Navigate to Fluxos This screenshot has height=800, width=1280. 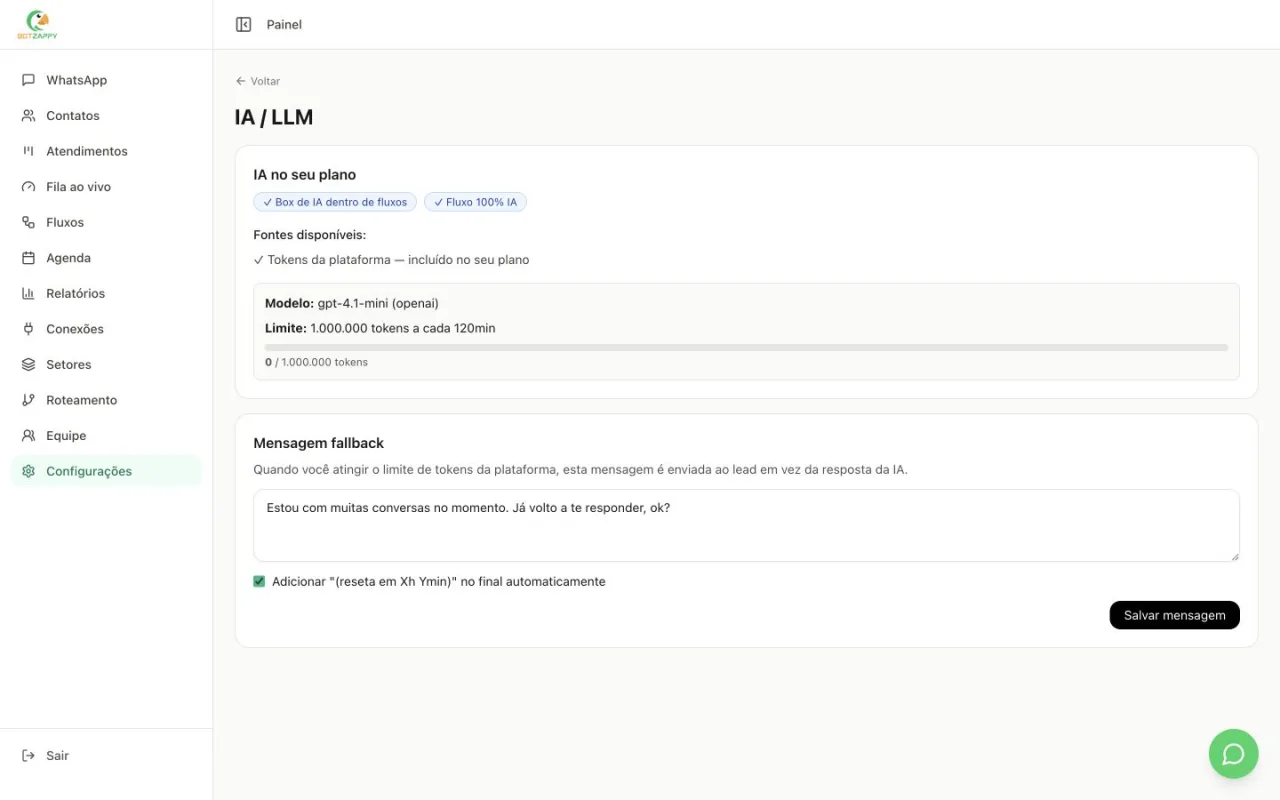tap(106, 222)
